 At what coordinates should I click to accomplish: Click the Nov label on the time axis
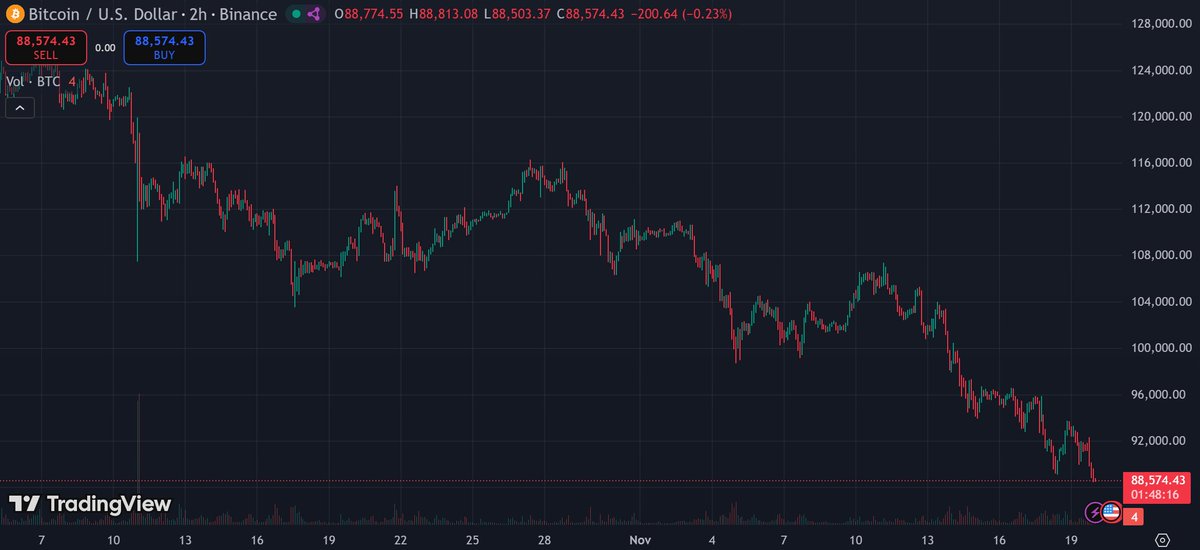[640, 539]
